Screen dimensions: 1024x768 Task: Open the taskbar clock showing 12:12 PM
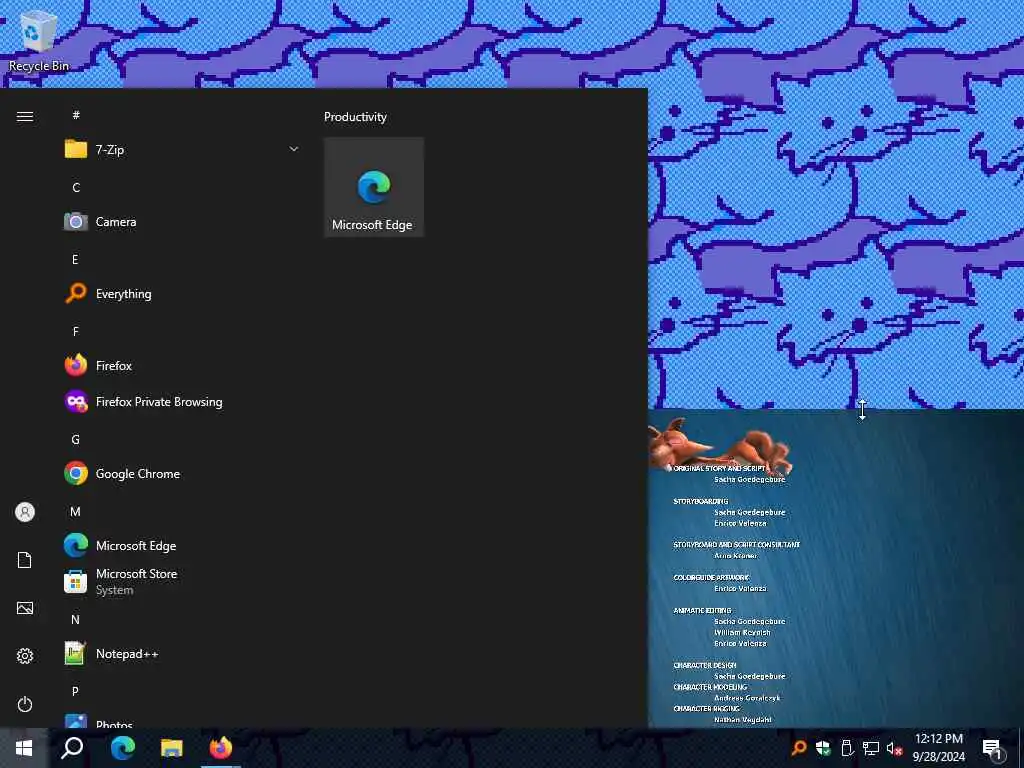pyautogui.click(x=938, y=748)
